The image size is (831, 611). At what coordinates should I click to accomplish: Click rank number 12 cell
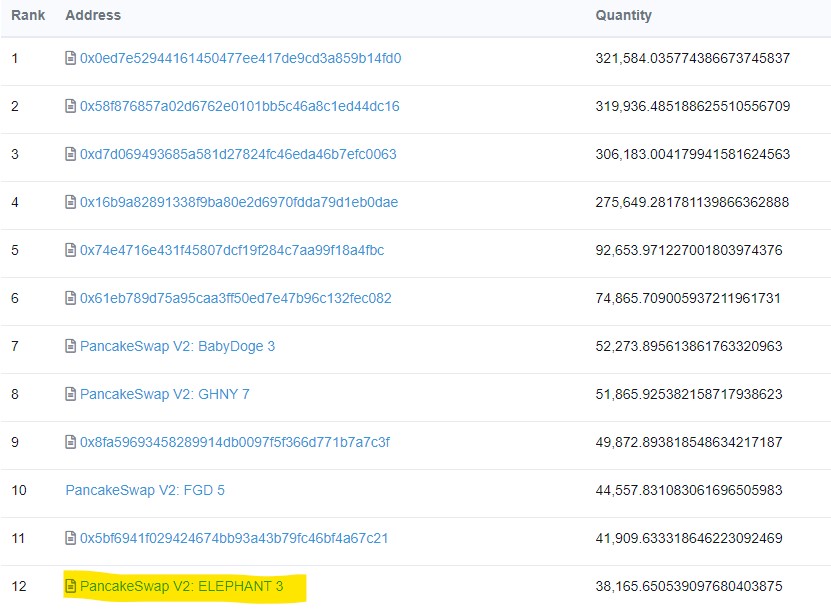pos(19,586)
